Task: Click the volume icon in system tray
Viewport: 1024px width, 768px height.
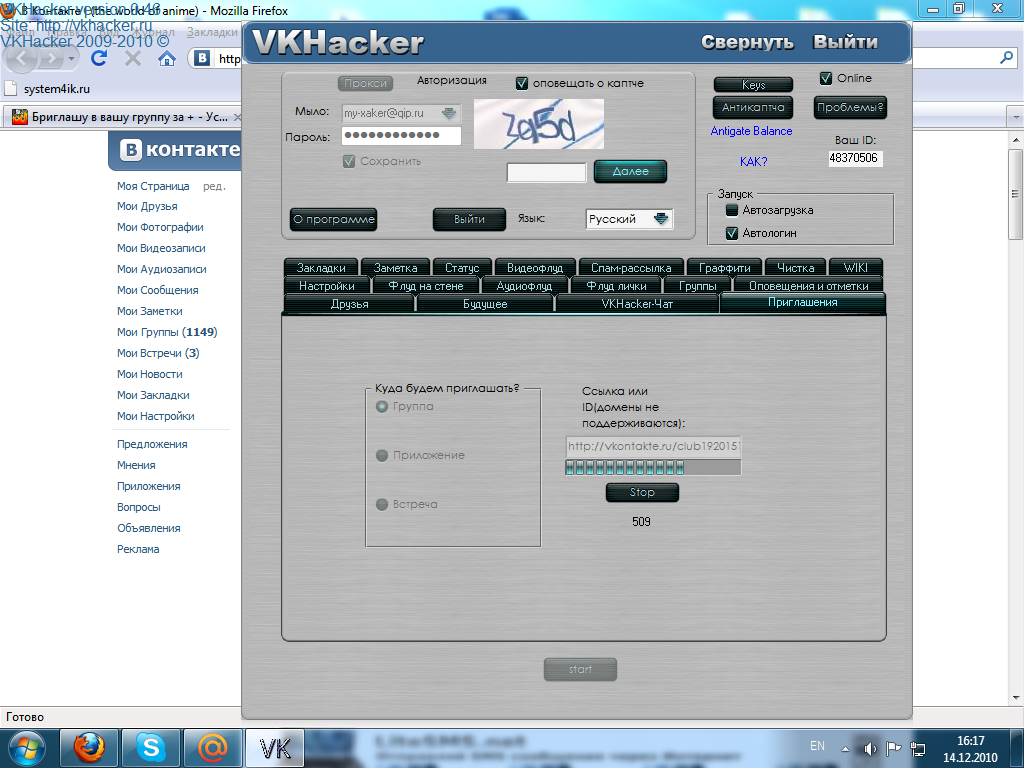Action: coord(870,748)
